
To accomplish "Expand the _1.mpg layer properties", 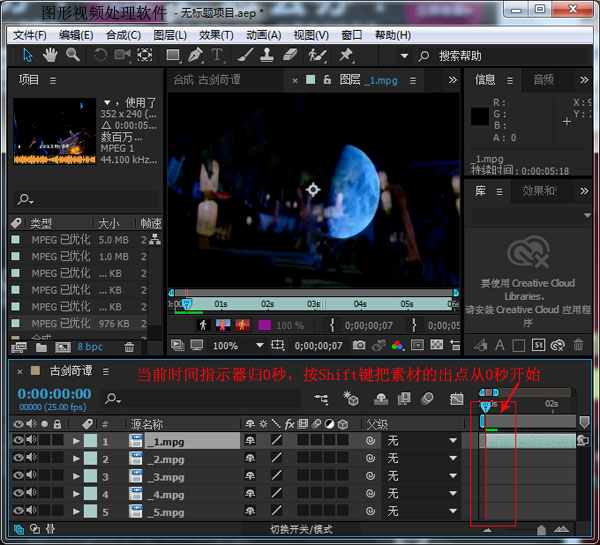I will tap(76, 441).
